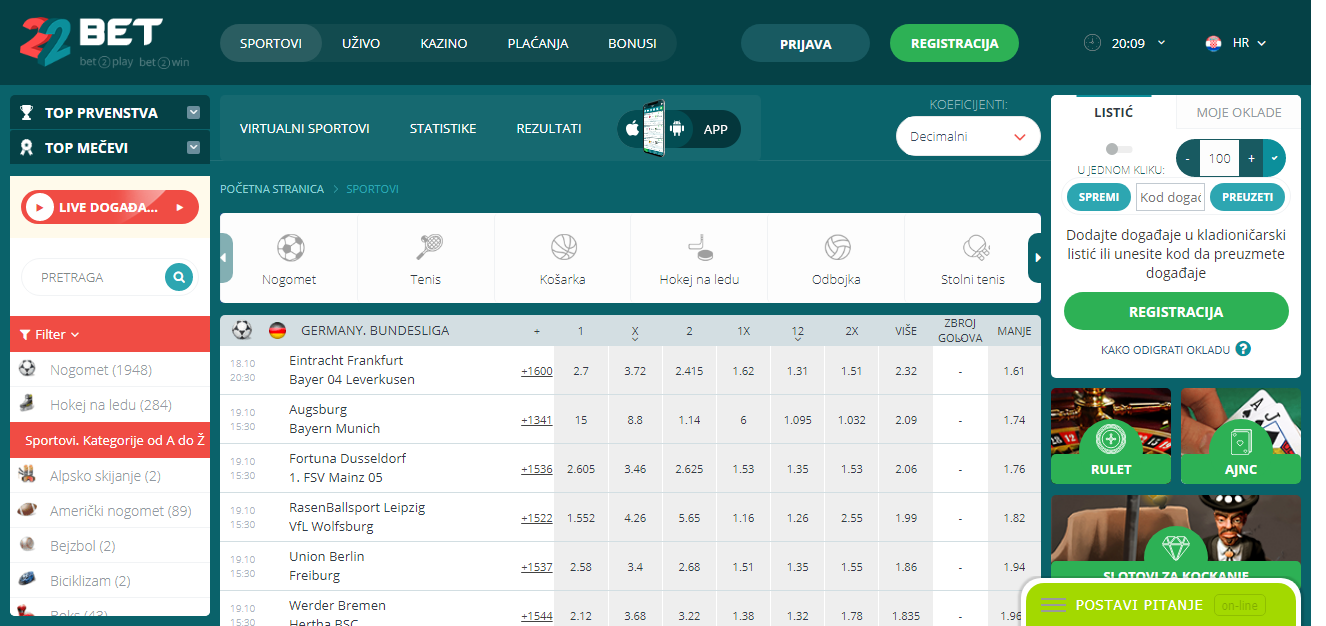Open the 12 column dropdown chevron

(797, 340)
